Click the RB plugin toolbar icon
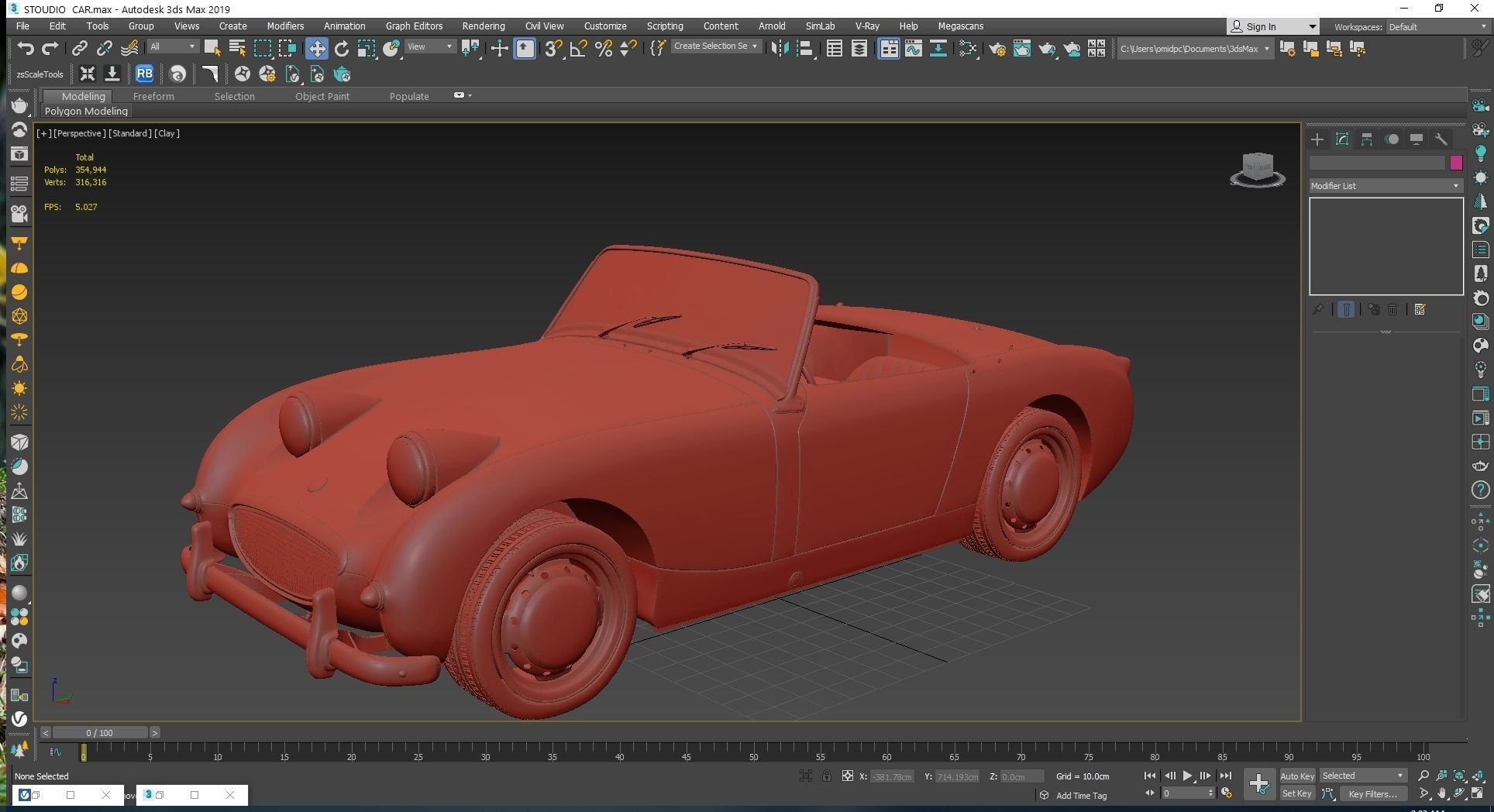 point(144,74)
